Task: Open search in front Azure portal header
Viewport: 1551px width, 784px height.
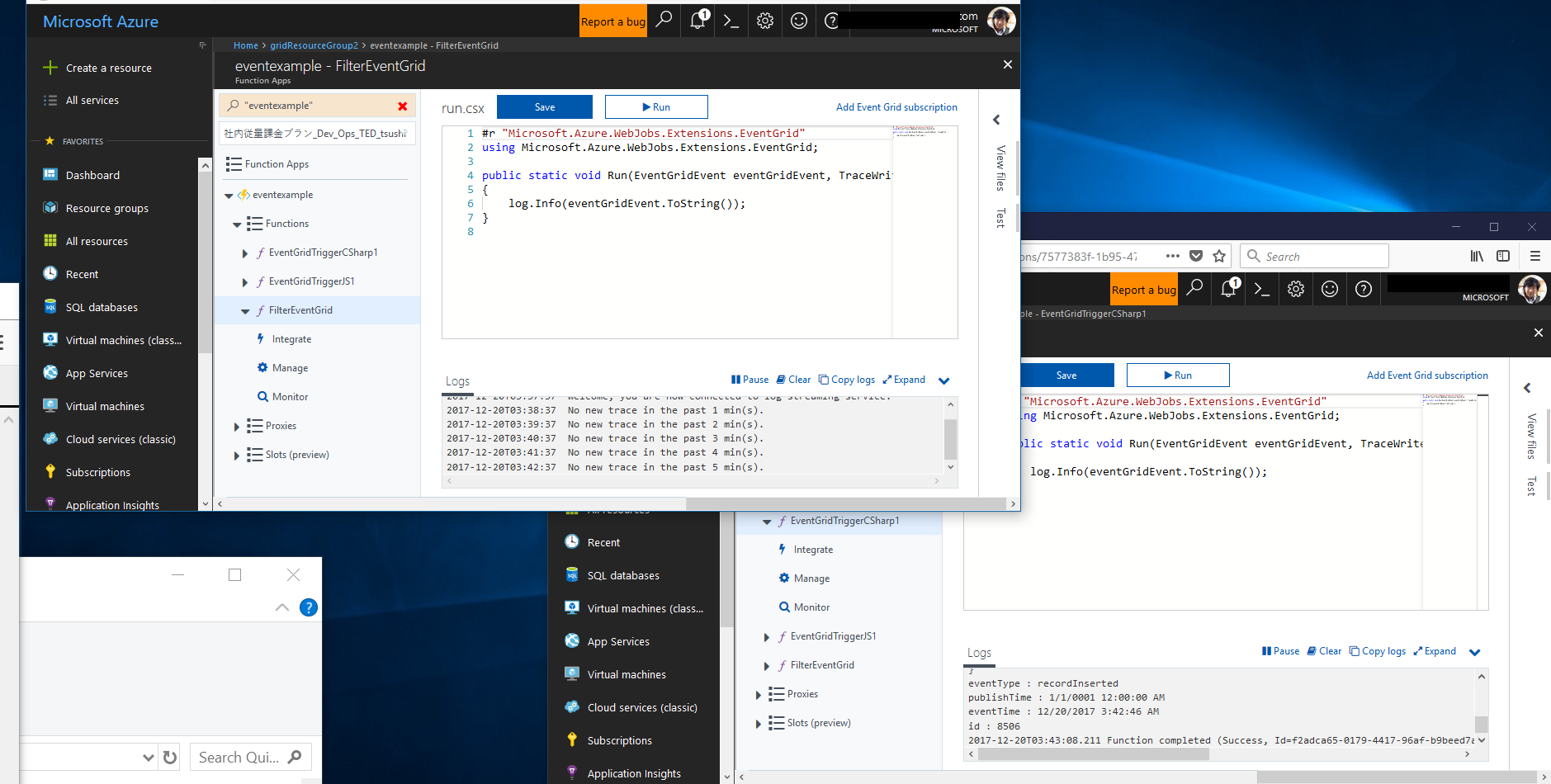Action: [x=664, y=21]
